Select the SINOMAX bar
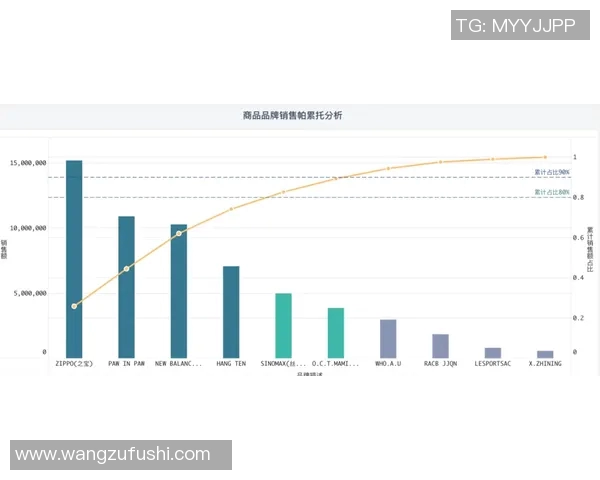Image resolution: width=600 pixels, height=480 pixels. click(x=284, y=325)
